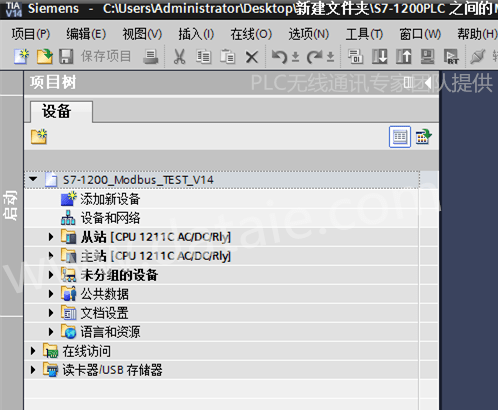
Task: Open the 工具(T) menu
Action: coord(364,34)
